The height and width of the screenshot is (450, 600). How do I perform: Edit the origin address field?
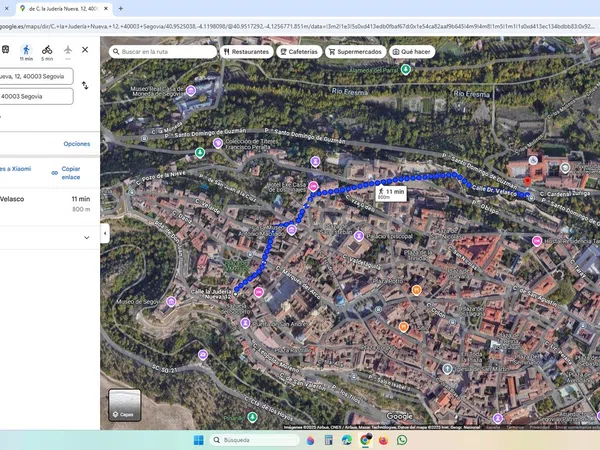36,76
